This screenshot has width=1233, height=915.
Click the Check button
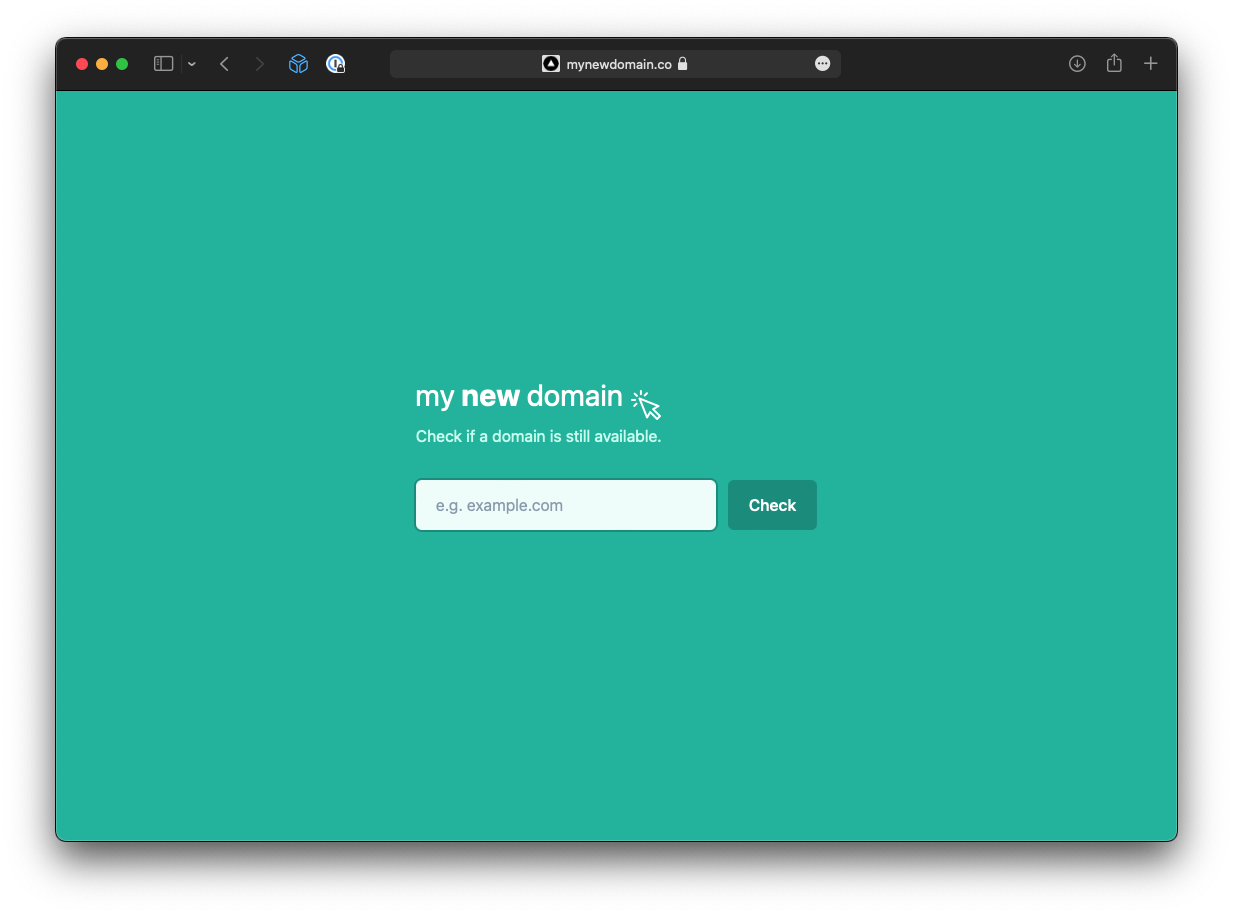772,505
